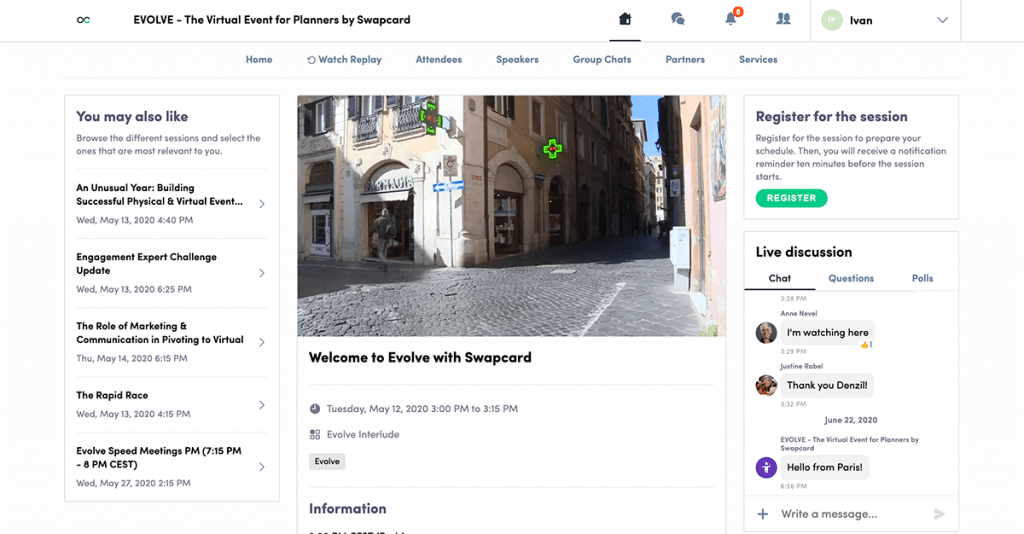Viewport: 1024px width, 534px height.
Task: Click the 'Thank you Denzil!' chat message
Action: coord(827,385)
